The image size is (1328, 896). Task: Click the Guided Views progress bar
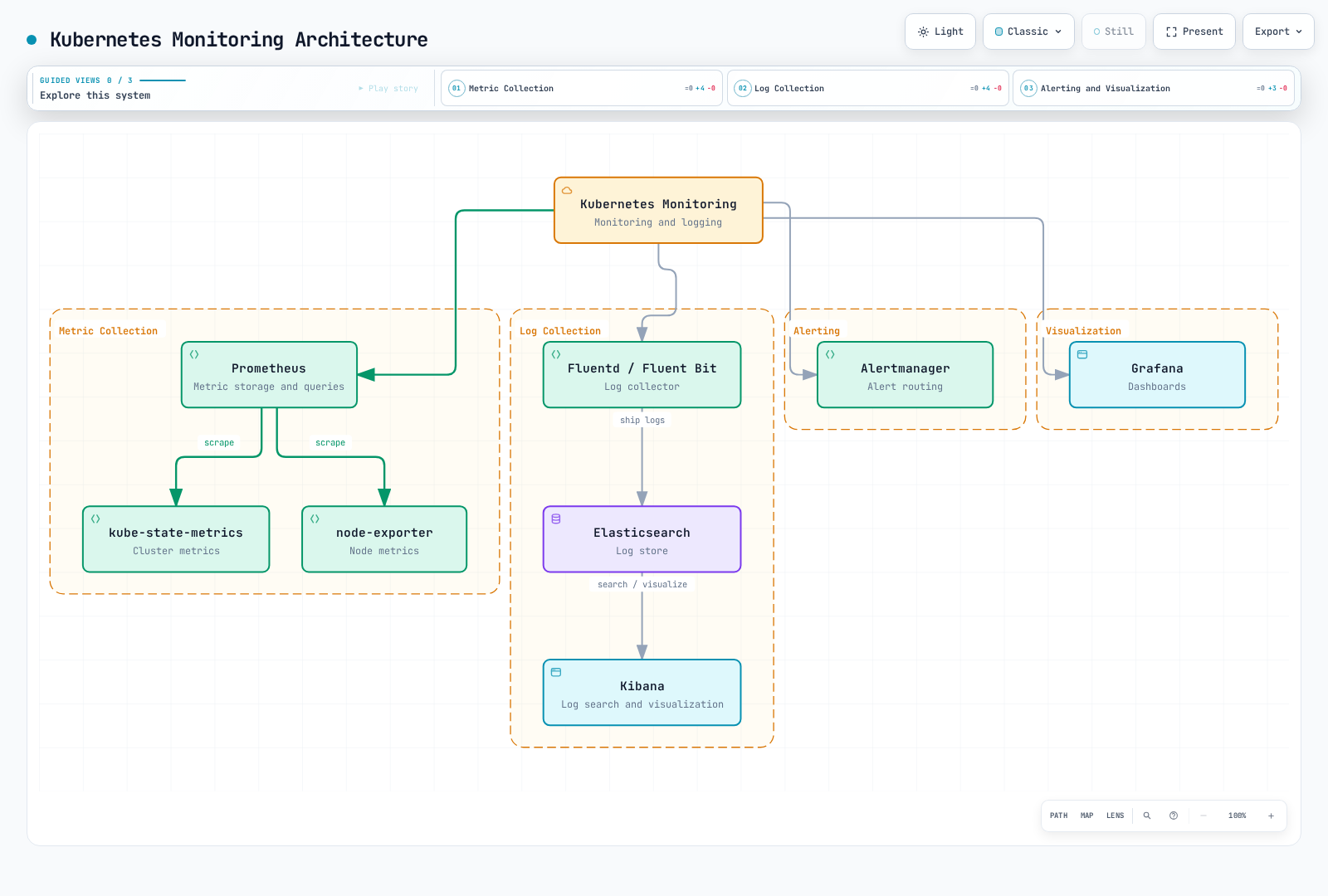163,80
